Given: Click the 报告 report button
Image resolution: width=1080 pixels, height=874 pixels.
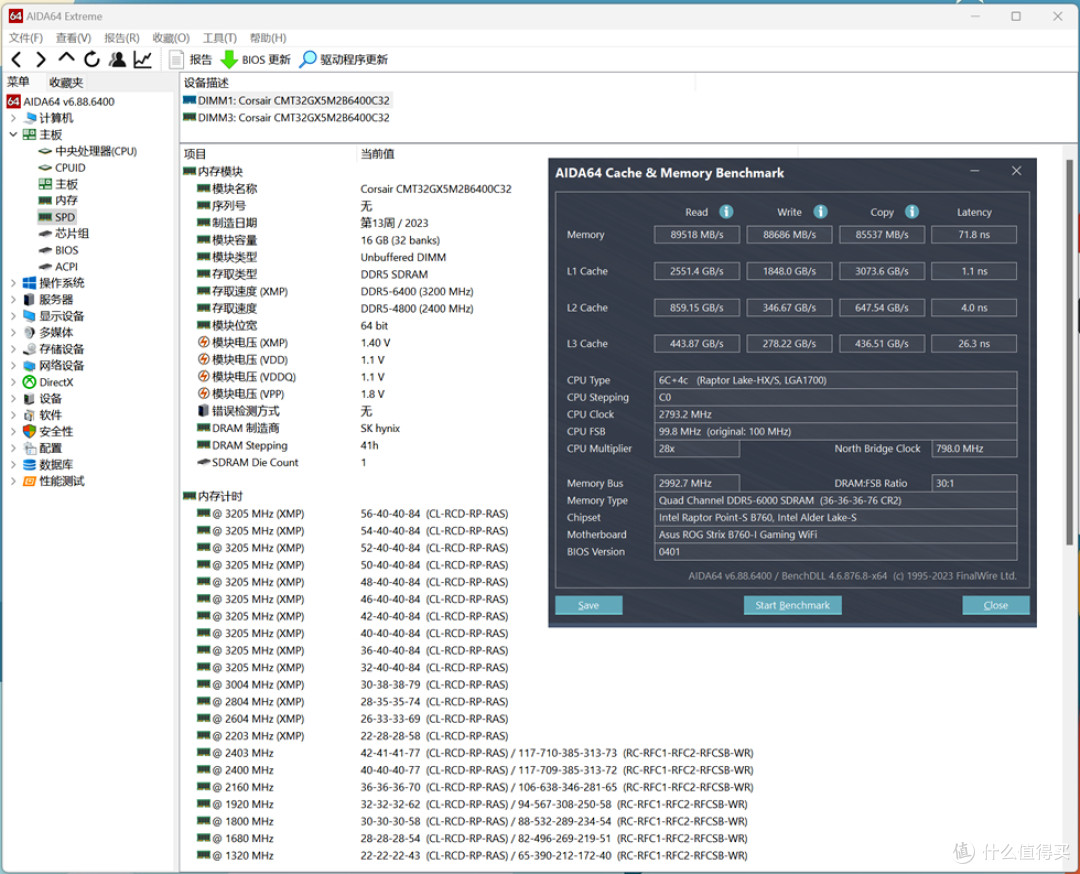Looking at the screenshot, I should pos(191,60).
